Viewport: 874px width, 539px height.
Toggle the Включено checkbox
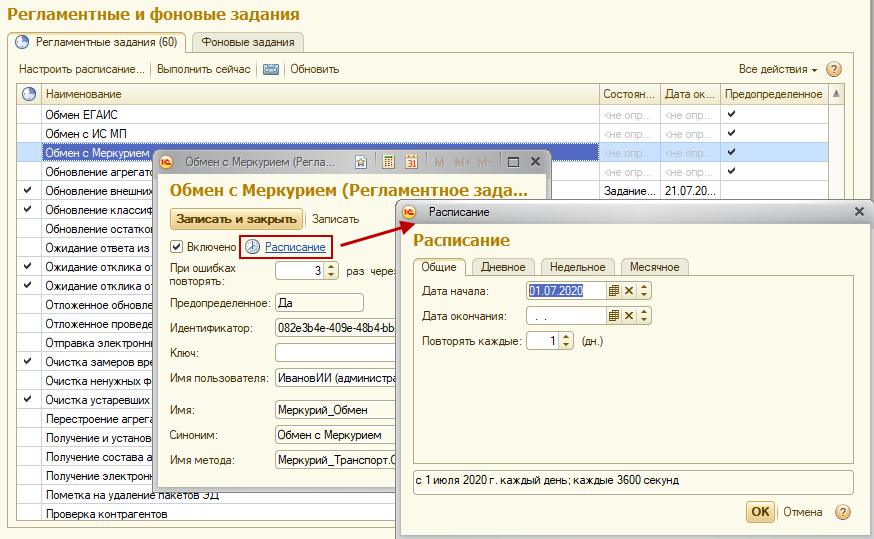(177, 246)
